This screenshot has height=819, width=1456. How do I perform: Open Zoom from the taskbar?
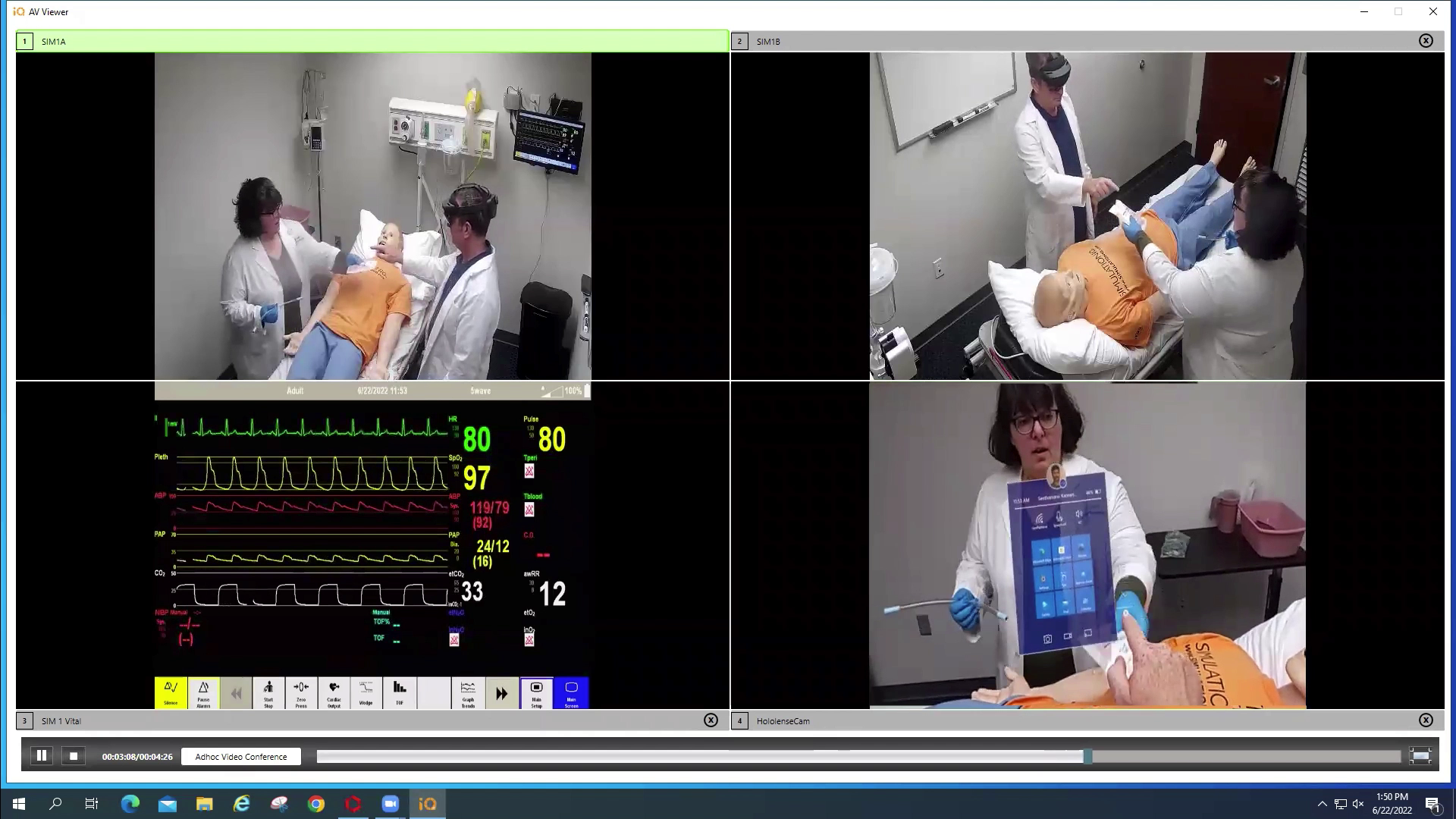point(391,804)
